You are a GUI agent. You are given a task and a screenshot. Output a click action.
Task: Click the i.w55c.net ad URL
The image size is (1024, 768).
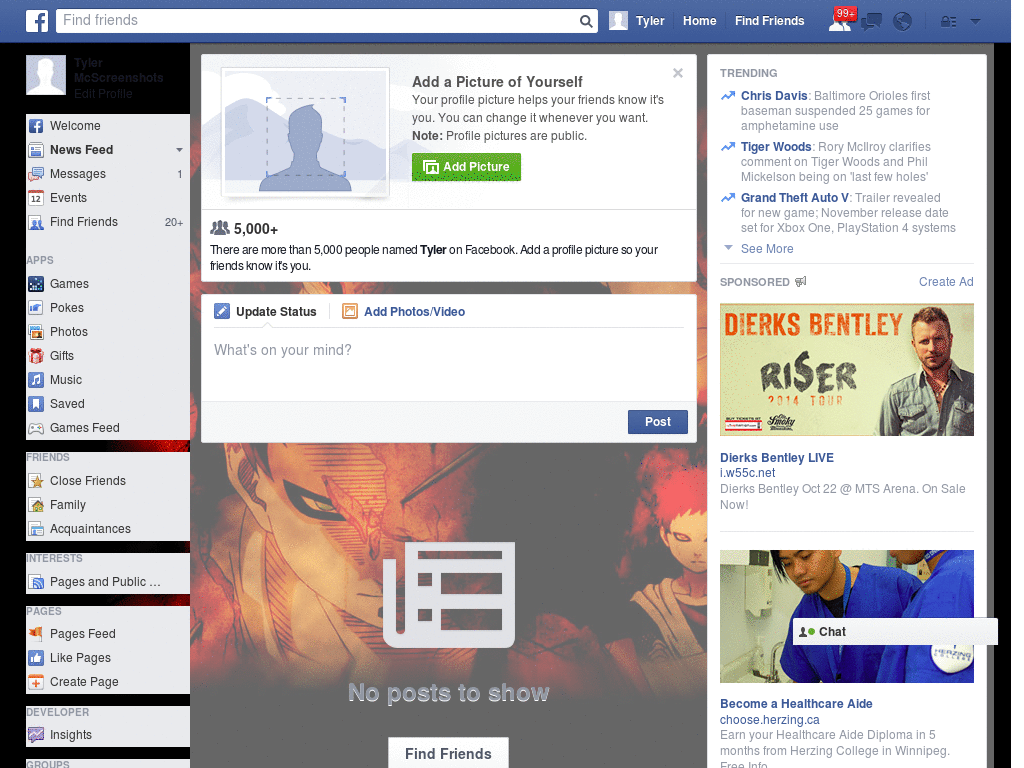pos(747,473)
